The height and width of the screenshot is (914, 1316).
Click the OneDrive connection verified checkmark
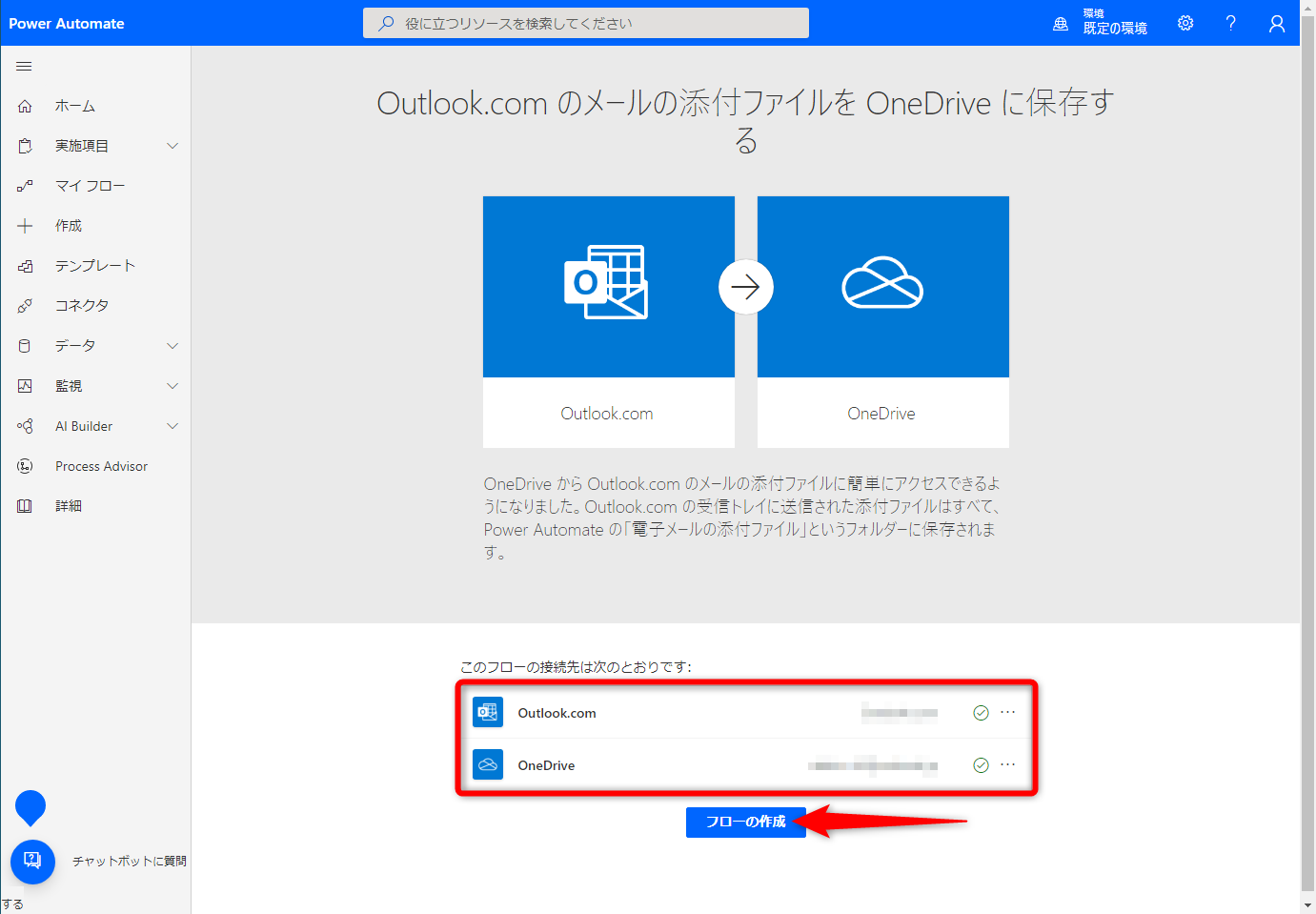coord(981,764)
